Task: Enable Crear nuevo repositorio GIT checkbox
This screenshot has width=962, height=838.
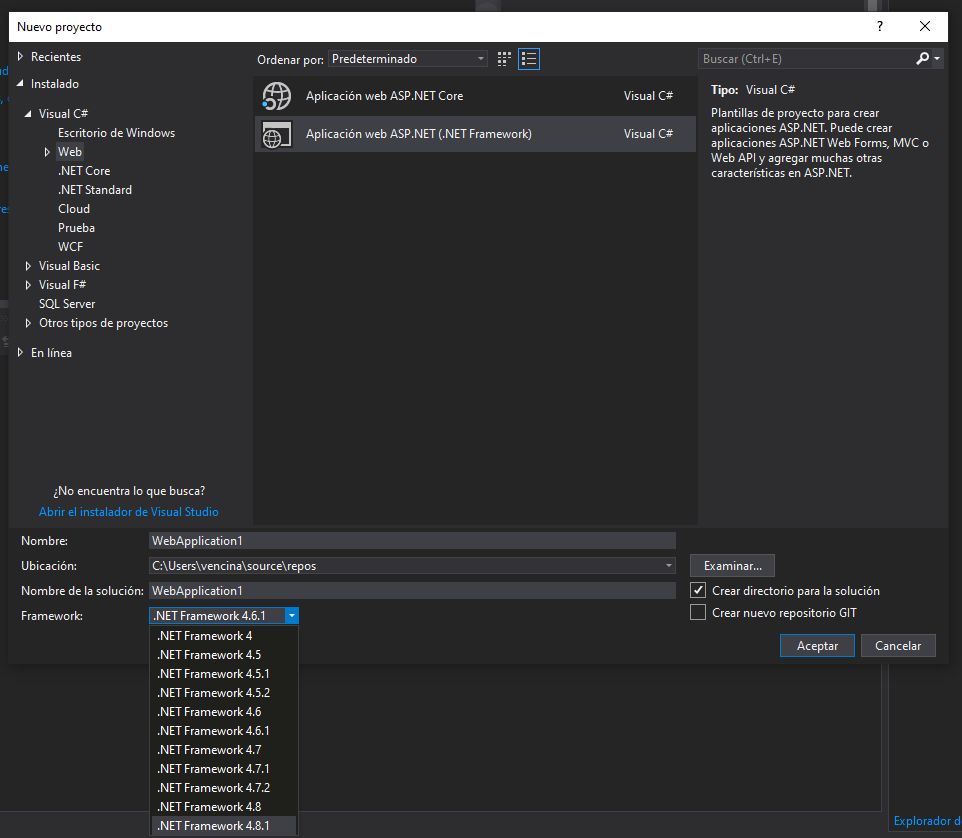Action: pos(698,612)
